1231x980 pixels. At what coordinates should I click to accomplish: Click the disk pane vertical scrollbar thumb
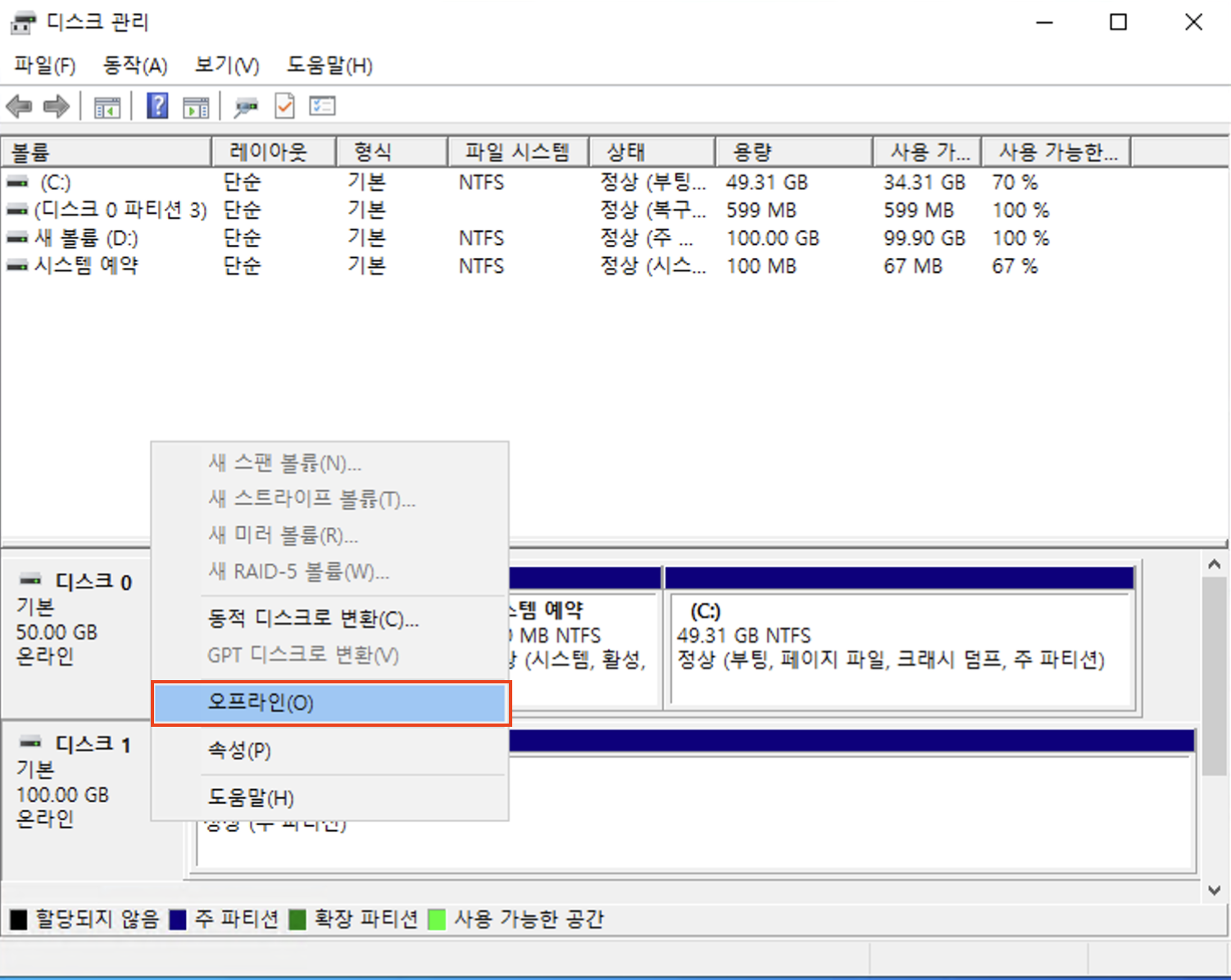coord(1215,676)
